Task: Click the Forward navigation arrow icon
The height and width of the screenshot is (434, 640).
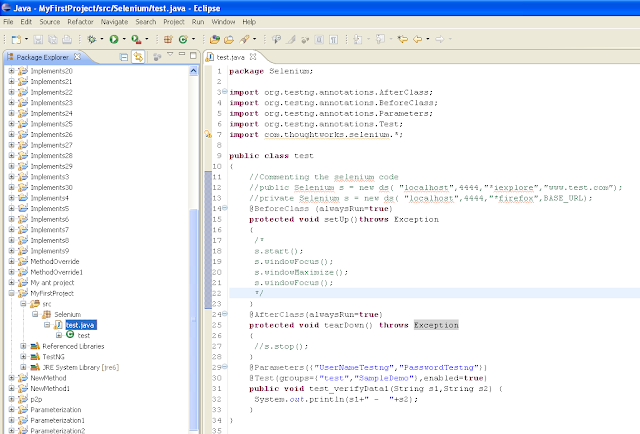Action: [x=440, y=39]
